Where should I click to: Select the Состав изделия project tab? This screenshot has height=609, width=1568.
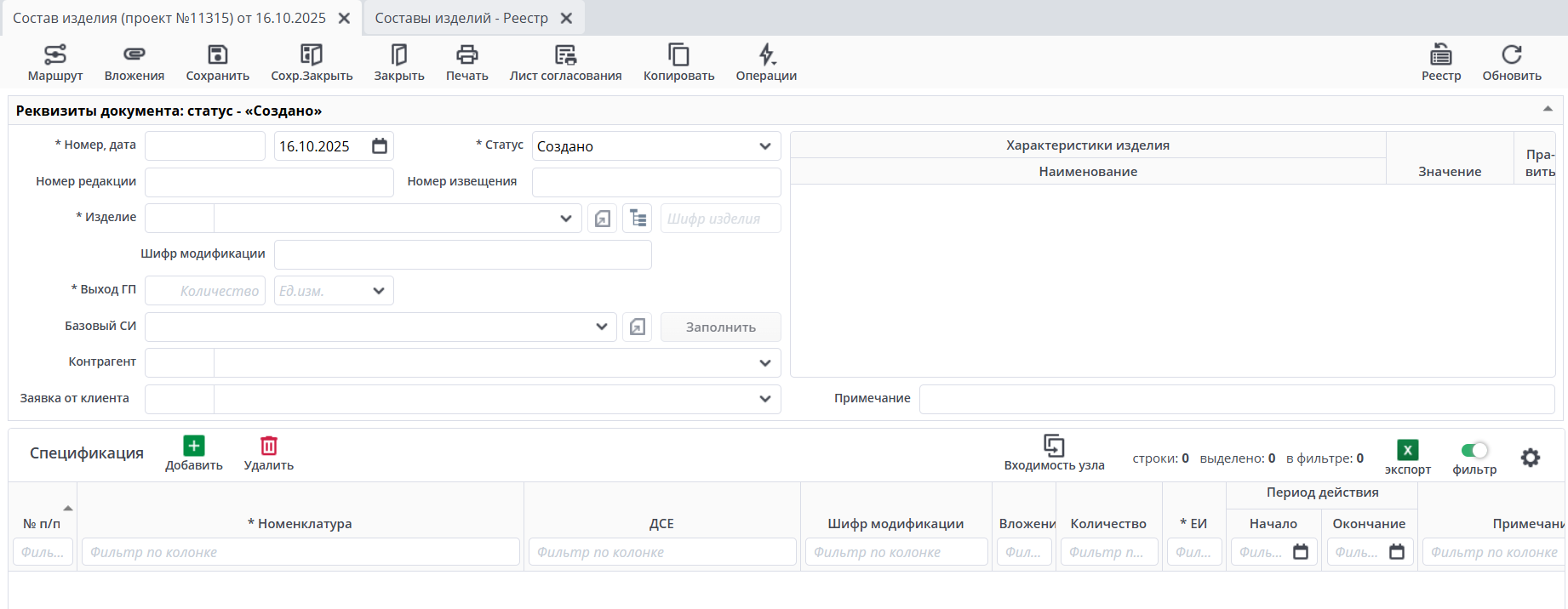click(169, 18)
